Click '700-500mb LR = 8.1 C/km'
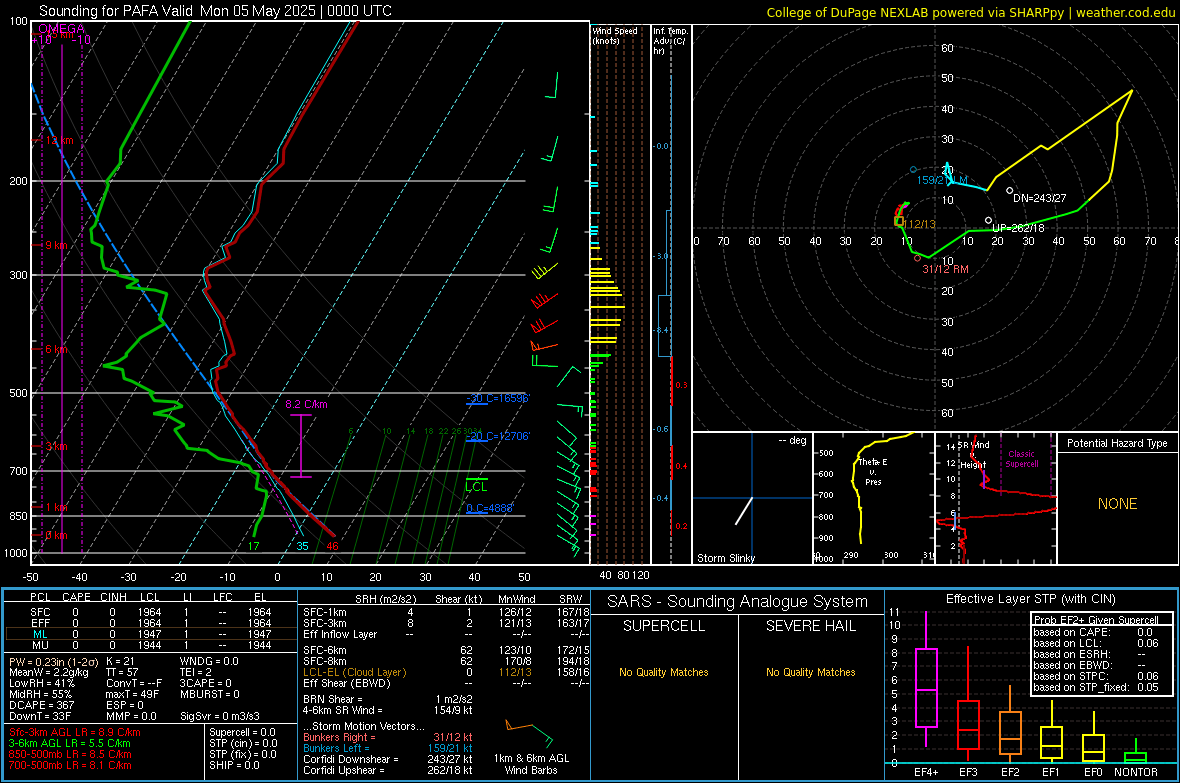 [70, 766]
